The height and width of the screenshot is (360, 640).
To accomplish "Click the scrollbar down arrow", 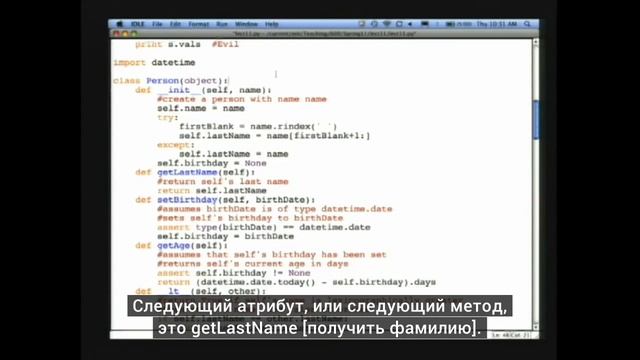I will 536,327.
